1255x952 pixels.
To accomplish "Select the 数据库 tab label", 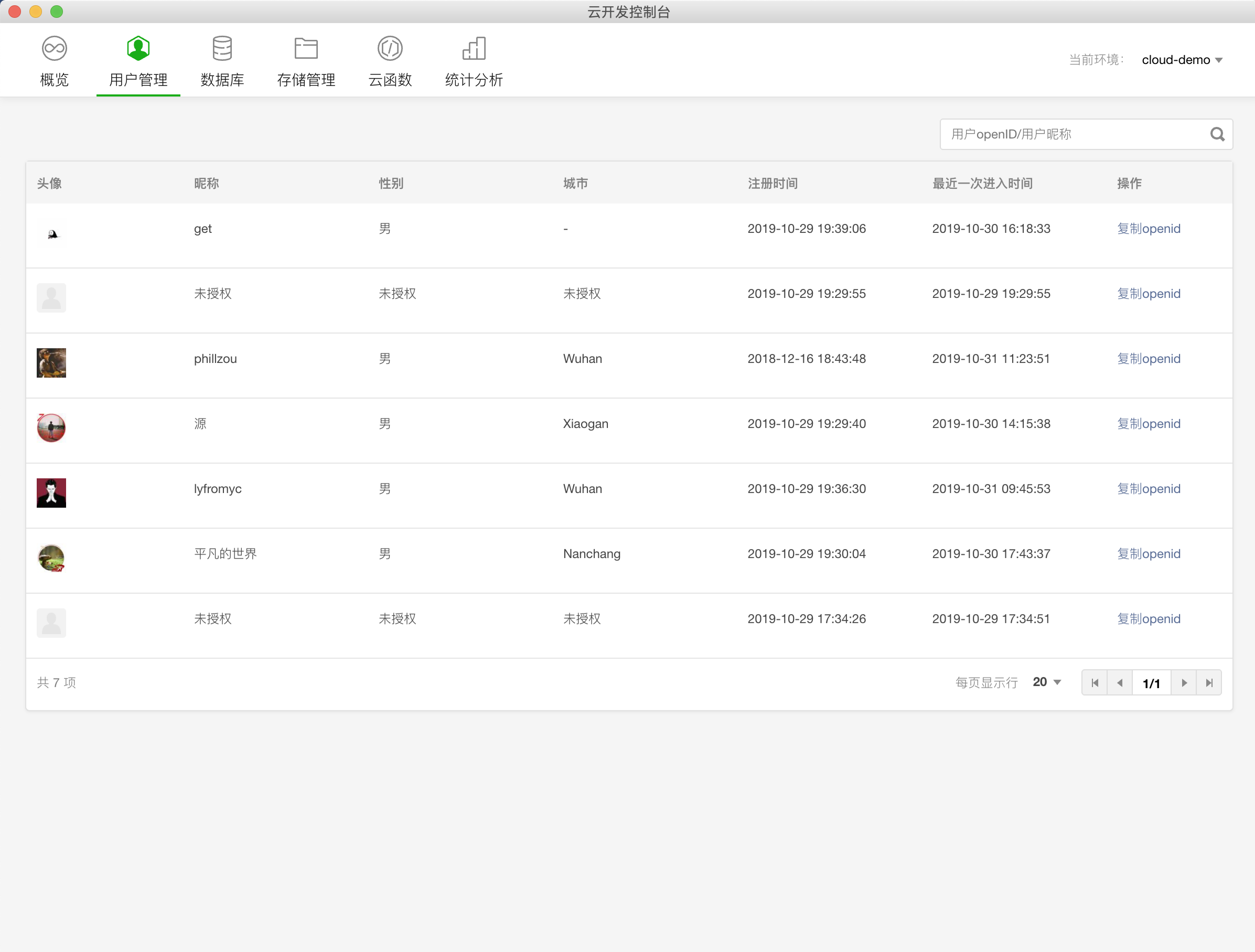I will pos(222,80).
